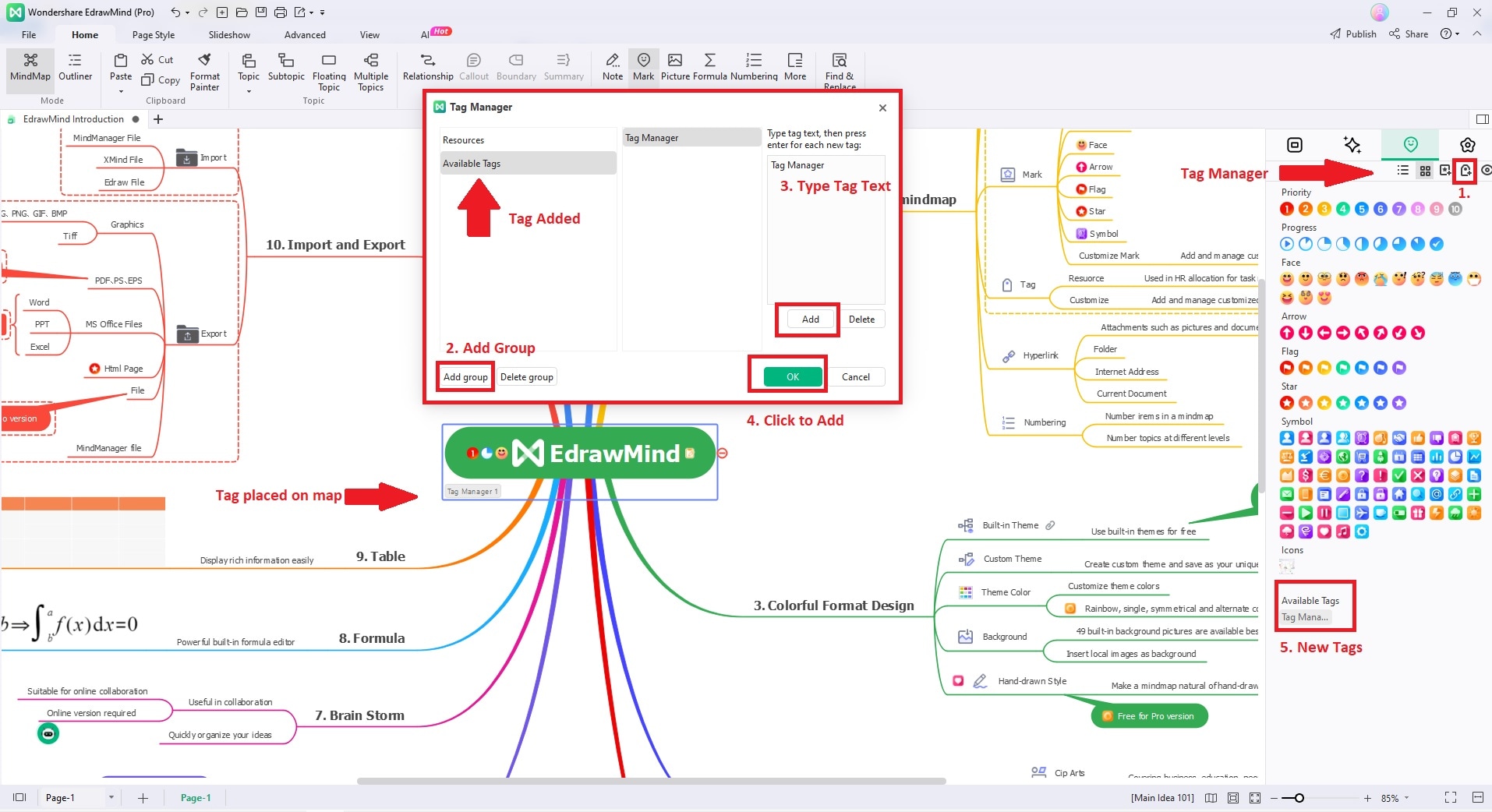1492x812 pixels.
Task: Copy the selected topic
Action: tap(161, 79)
